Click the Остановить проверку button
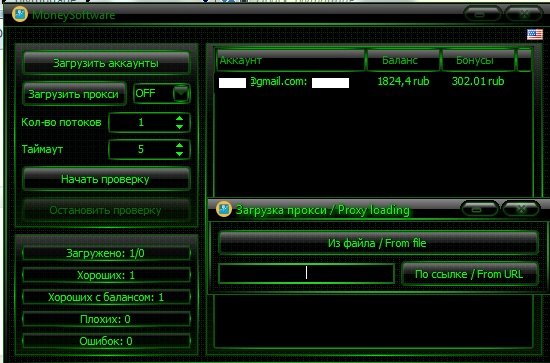 [x=106, y=210]
